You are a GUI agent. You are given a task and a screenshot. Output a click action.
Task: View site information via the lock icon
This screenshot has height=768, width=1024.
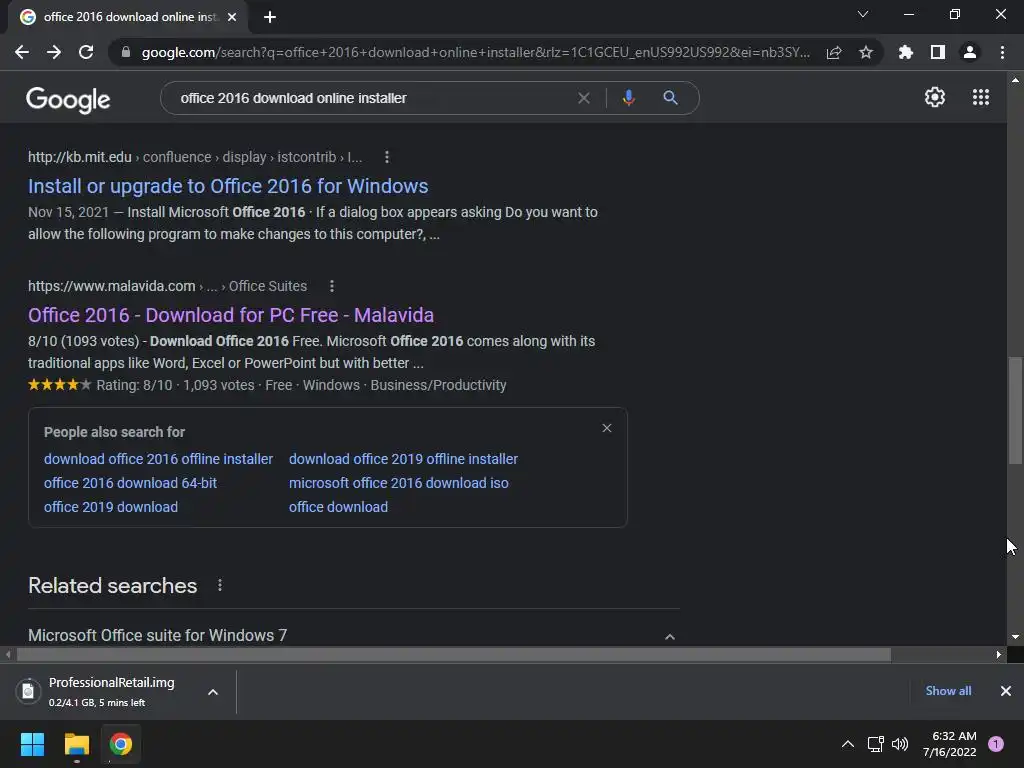point(126,52)
